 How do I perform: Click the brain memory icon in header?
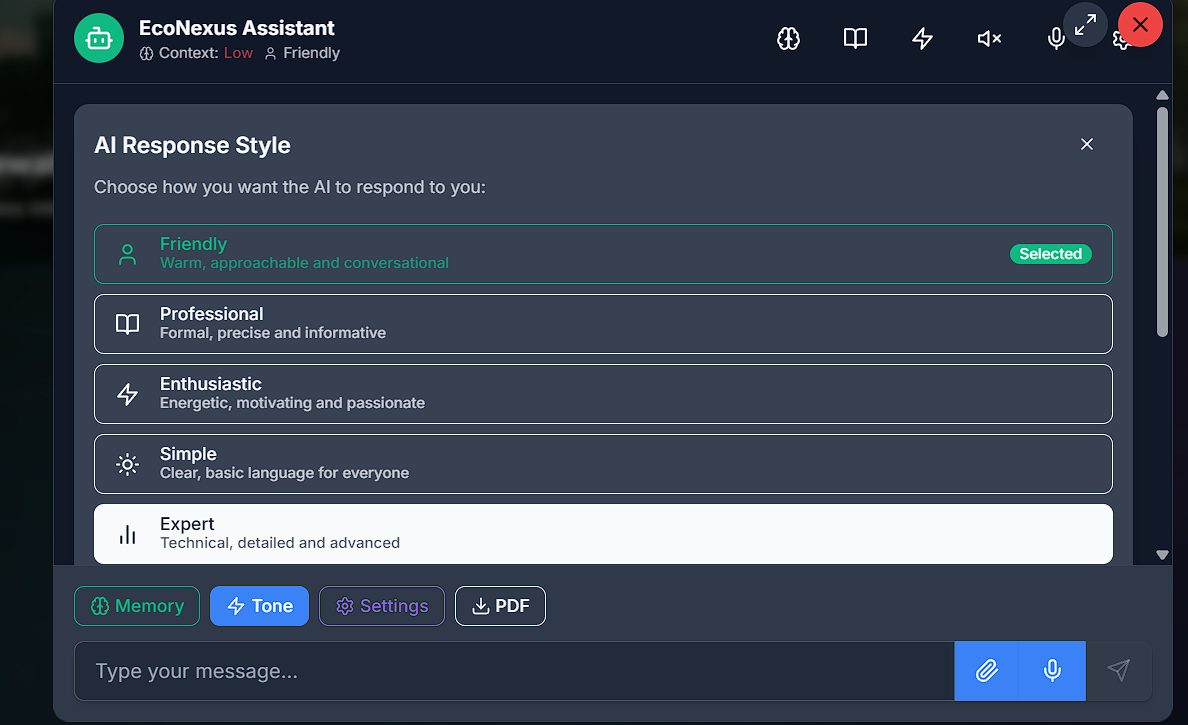pyautogui.click(x=789, y=39)
